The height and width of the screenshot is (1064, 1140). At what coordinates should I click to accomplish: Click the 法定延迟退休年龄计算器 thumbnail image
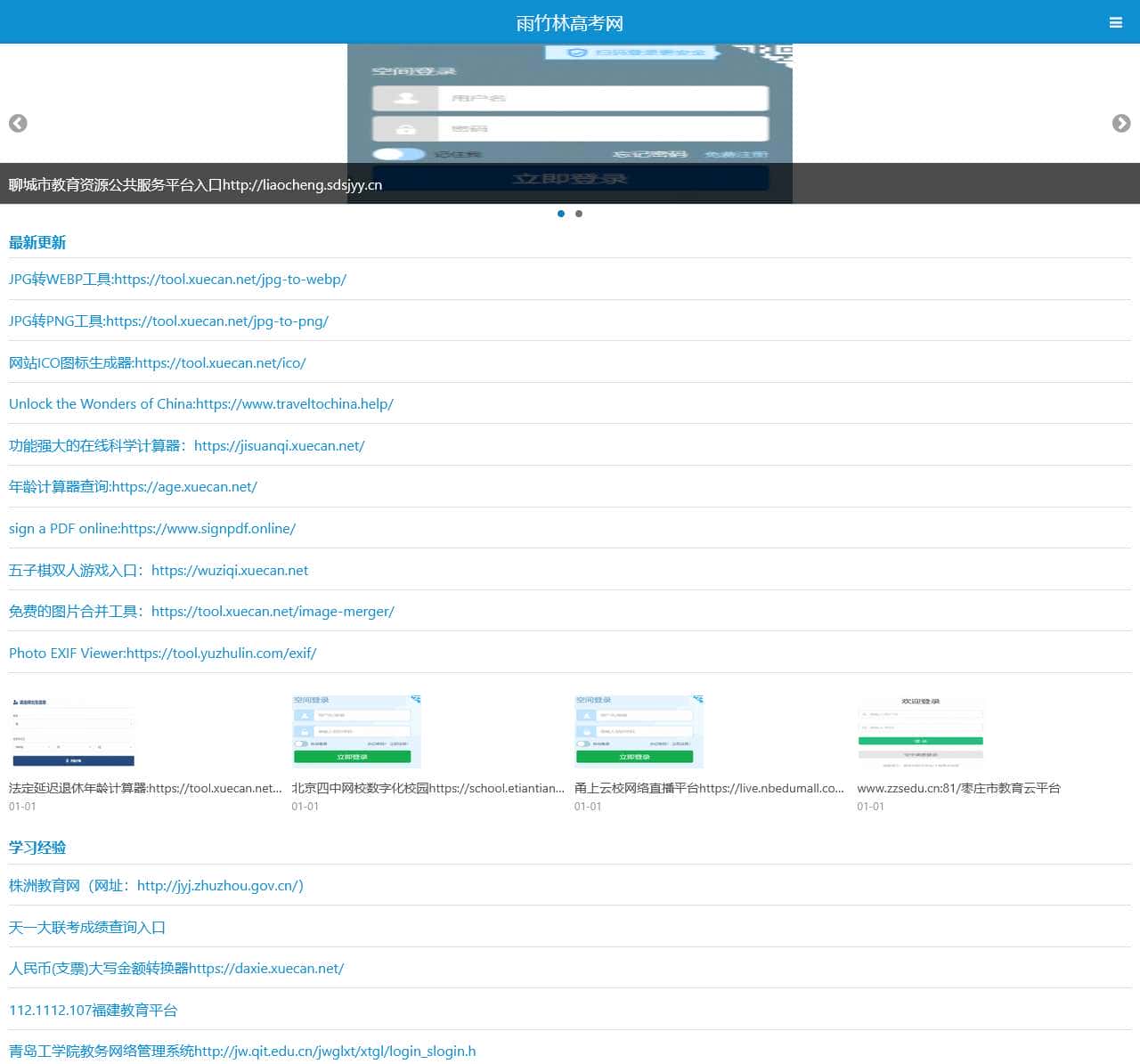73,732
